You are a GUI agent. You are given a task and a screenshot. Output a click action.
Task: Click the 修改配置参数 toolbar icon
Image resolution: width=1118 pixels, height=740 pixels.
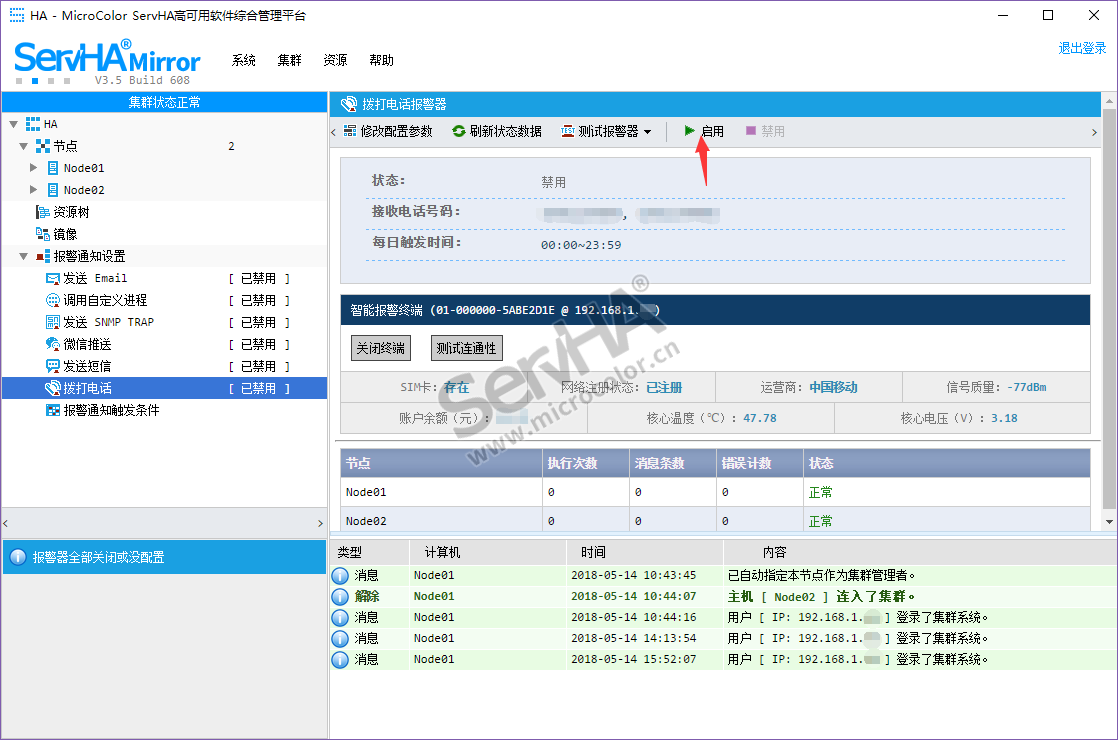click(x=349, y=131)
